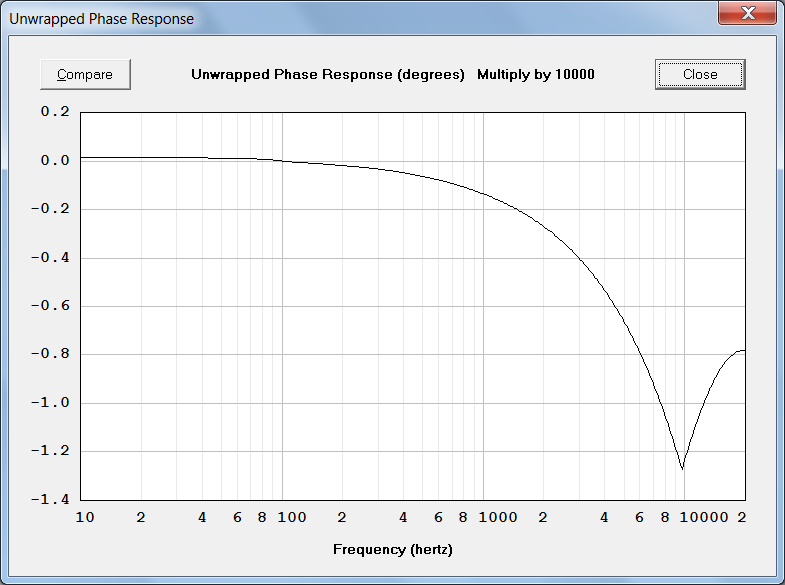Click the -0.4 y-axis value

[x=50, y=258]
